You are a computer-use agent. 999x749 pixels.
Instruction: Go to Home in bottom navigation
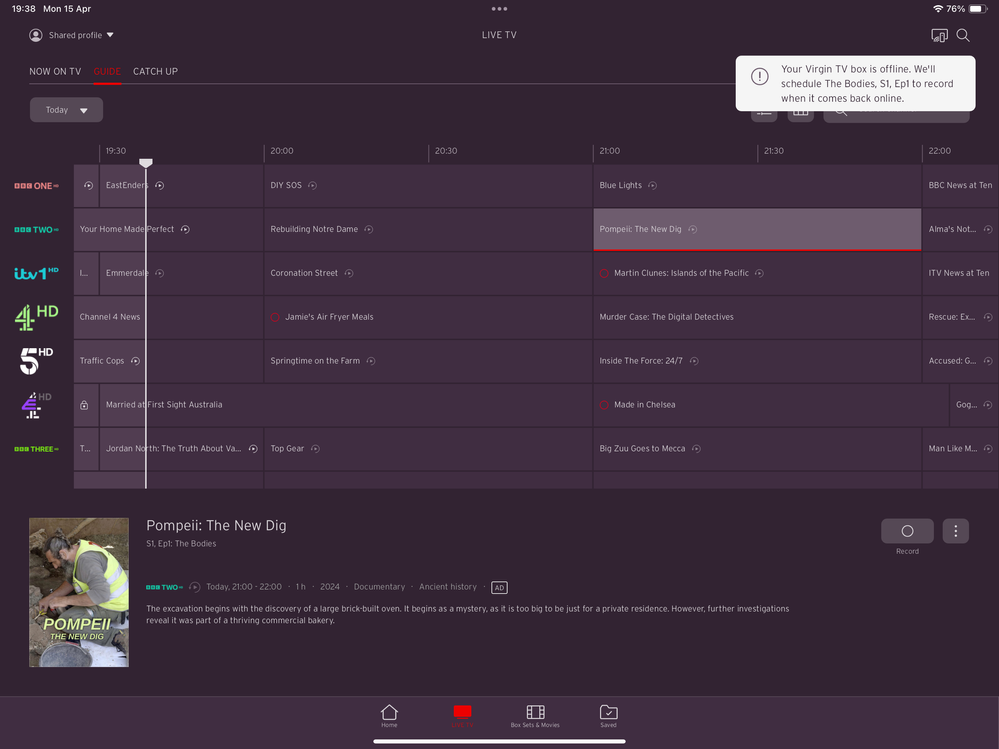[389, 716]
